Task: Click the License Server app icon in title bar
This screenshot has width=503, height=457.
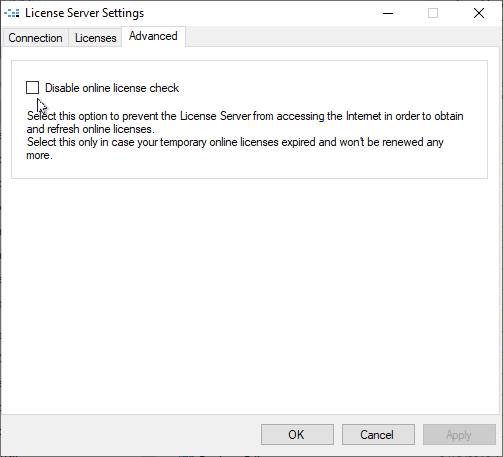Action: tap(12, 13)
